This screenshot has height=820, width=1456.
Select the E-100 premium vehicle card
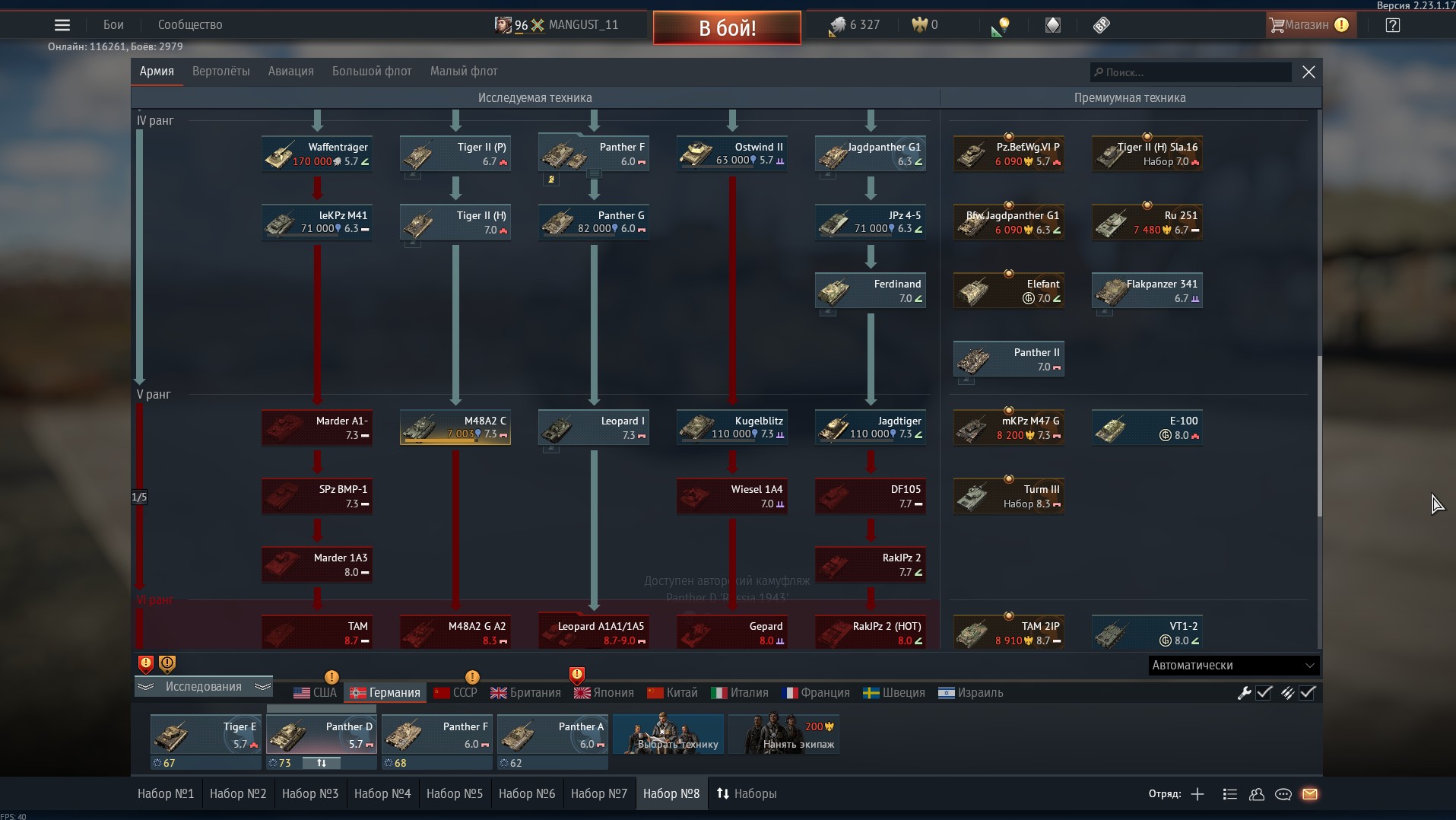coord(1147,427)
